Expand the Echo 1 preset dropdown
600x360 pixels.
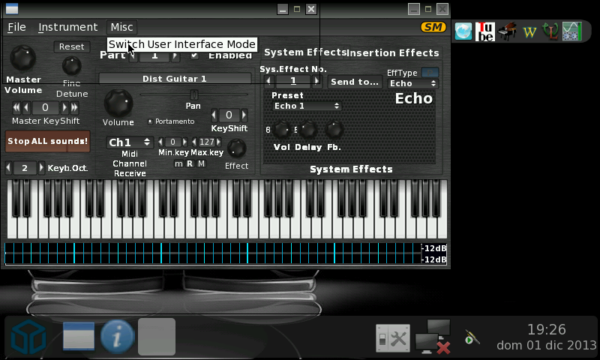[x=307, y=106]
